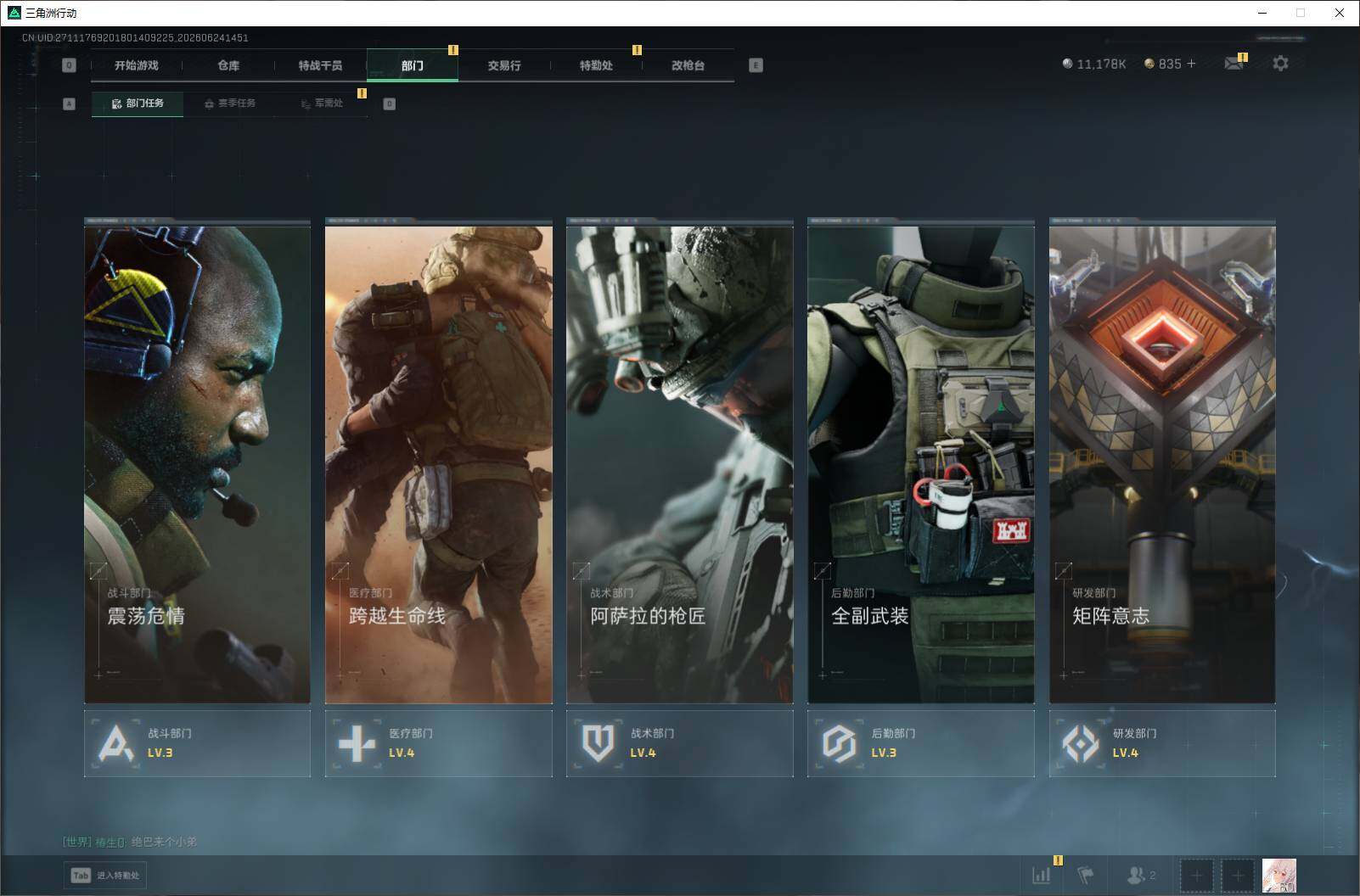
Task: Click the second add-teammate plus slot
Action: tap(1238, 875)
